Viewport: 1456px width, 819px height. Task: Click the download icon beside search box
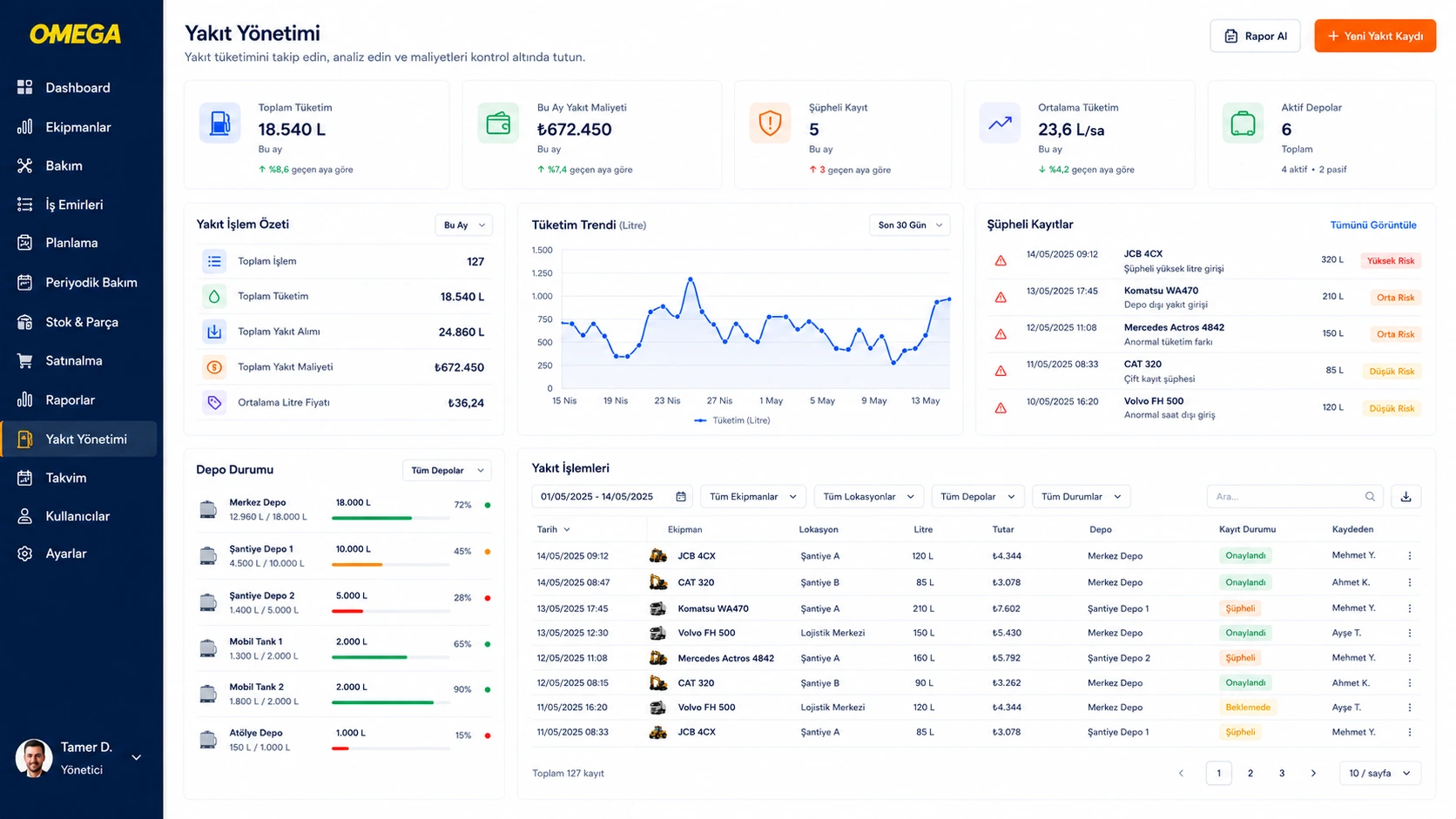[x=1405, y=496]
